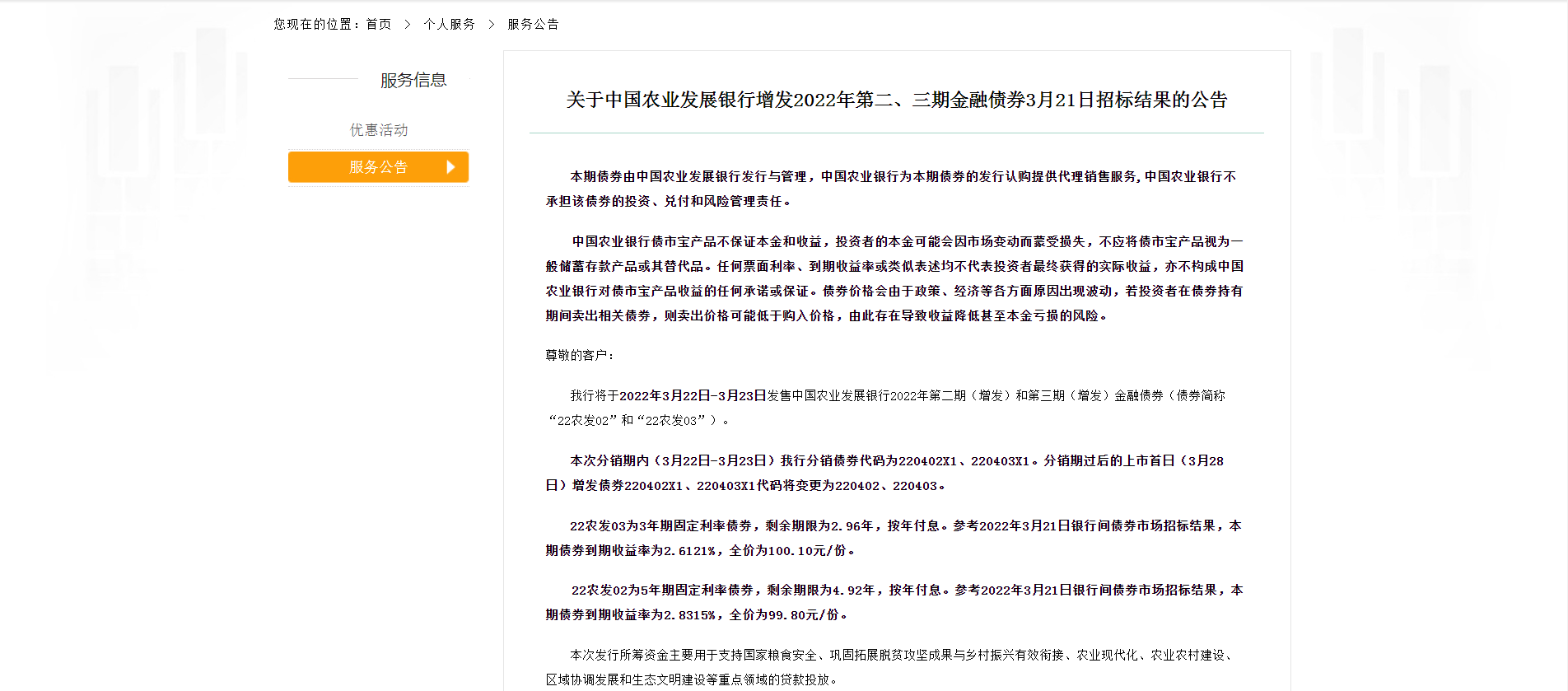Click the 尊敬的客户 salutation line
The image size is (1568, 691).
coord(580,355)
